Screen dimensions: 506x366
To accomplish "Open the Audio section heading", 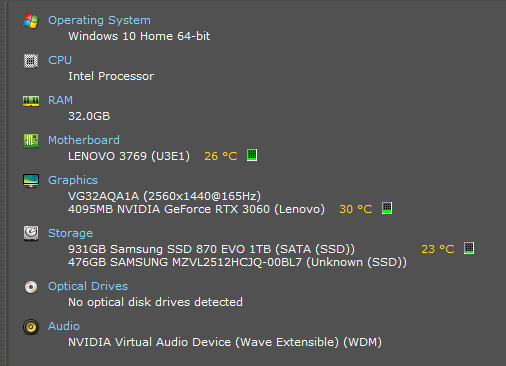I will click(64, 326).
